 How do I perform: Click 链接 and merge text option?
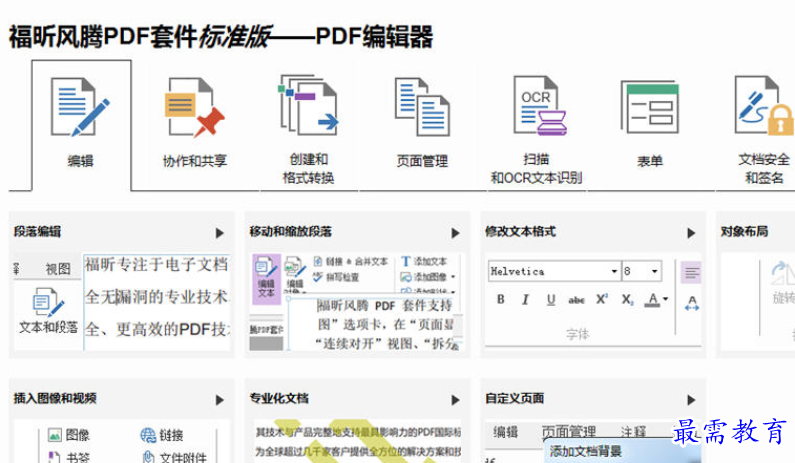click(351, 262)
